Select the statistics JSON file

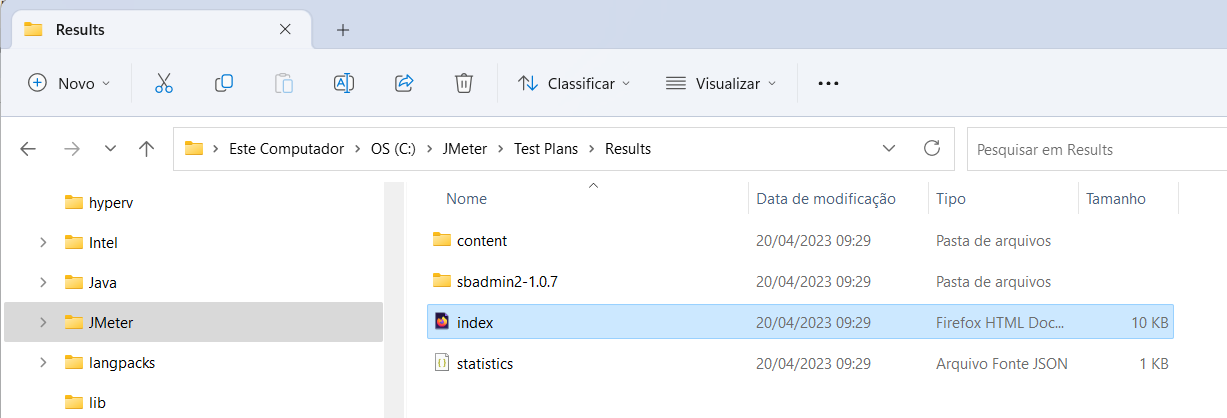point(485,364)
